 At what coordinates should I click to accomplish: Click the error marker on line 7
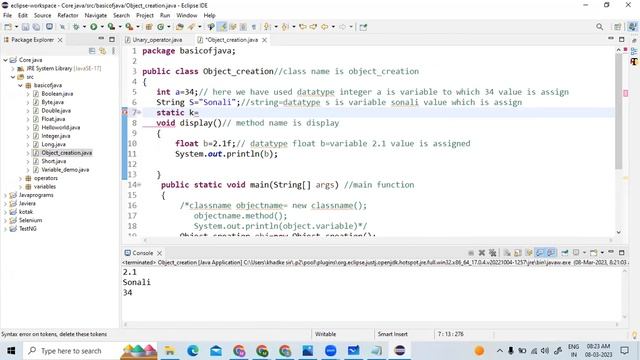pos(125,112)
